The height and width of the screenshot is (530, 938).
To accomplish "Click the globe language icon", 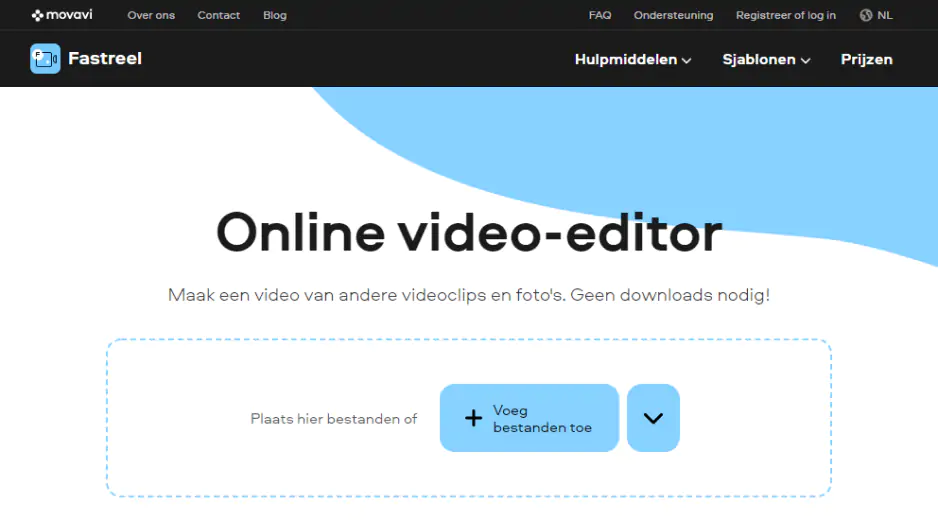I will 866,15.
